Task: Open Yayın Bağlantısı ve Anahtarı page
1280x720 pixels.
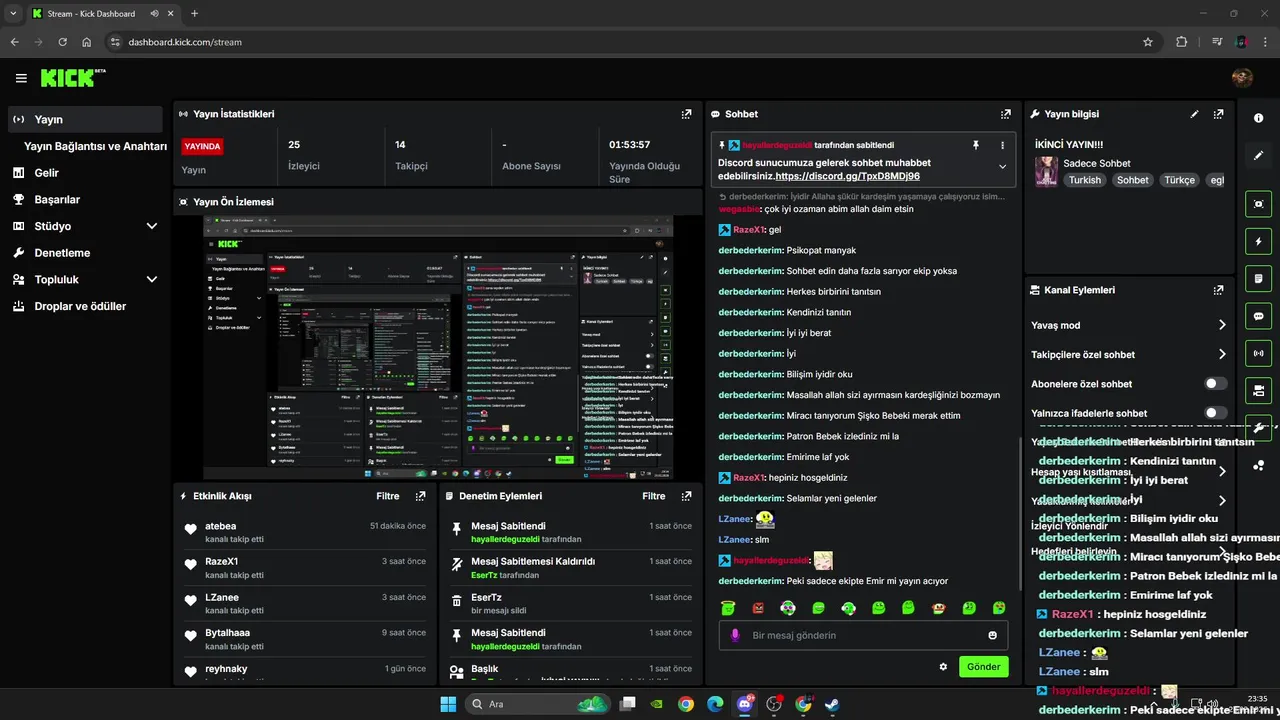Action: pos(96,146)
